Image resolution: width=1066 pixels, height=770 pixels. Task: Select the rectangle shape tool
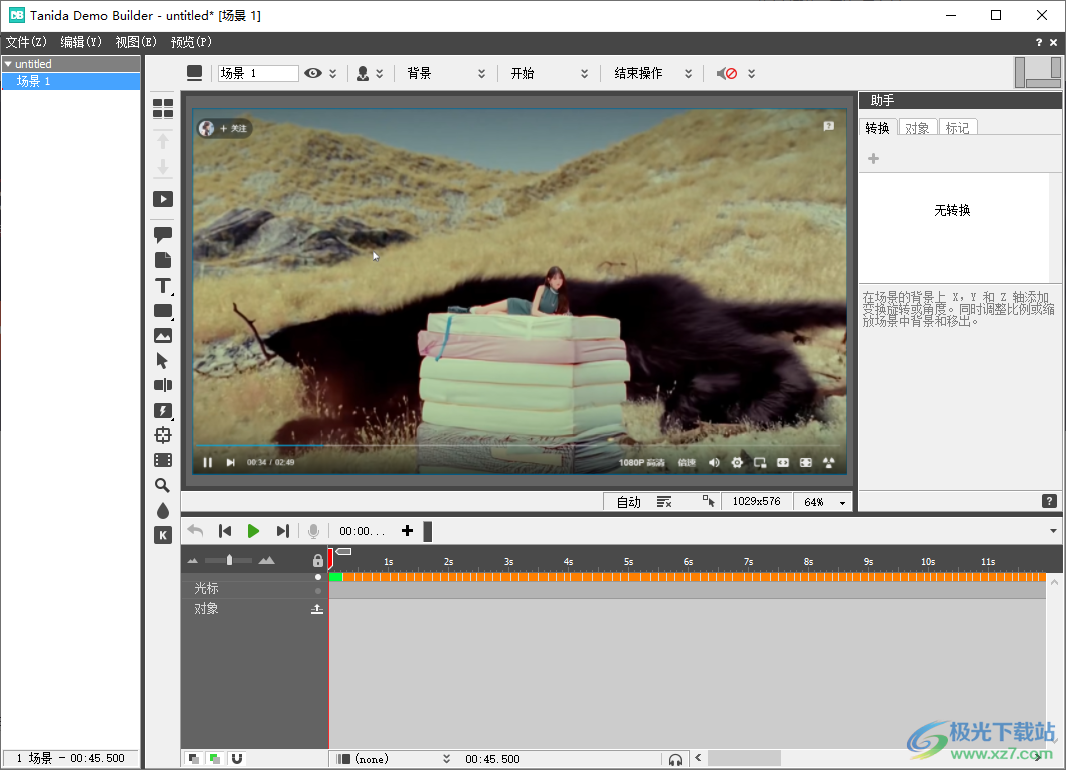(162, 311)
